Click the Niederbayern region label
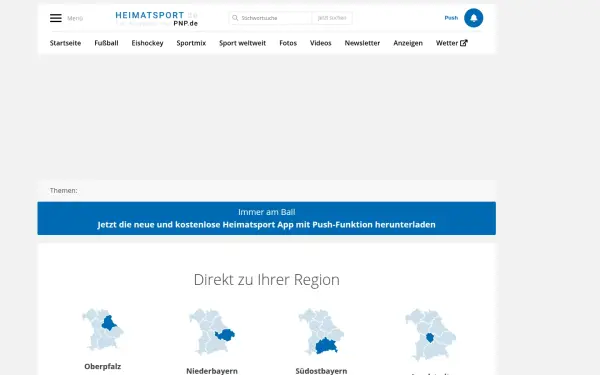 click(x=212, y=371)
